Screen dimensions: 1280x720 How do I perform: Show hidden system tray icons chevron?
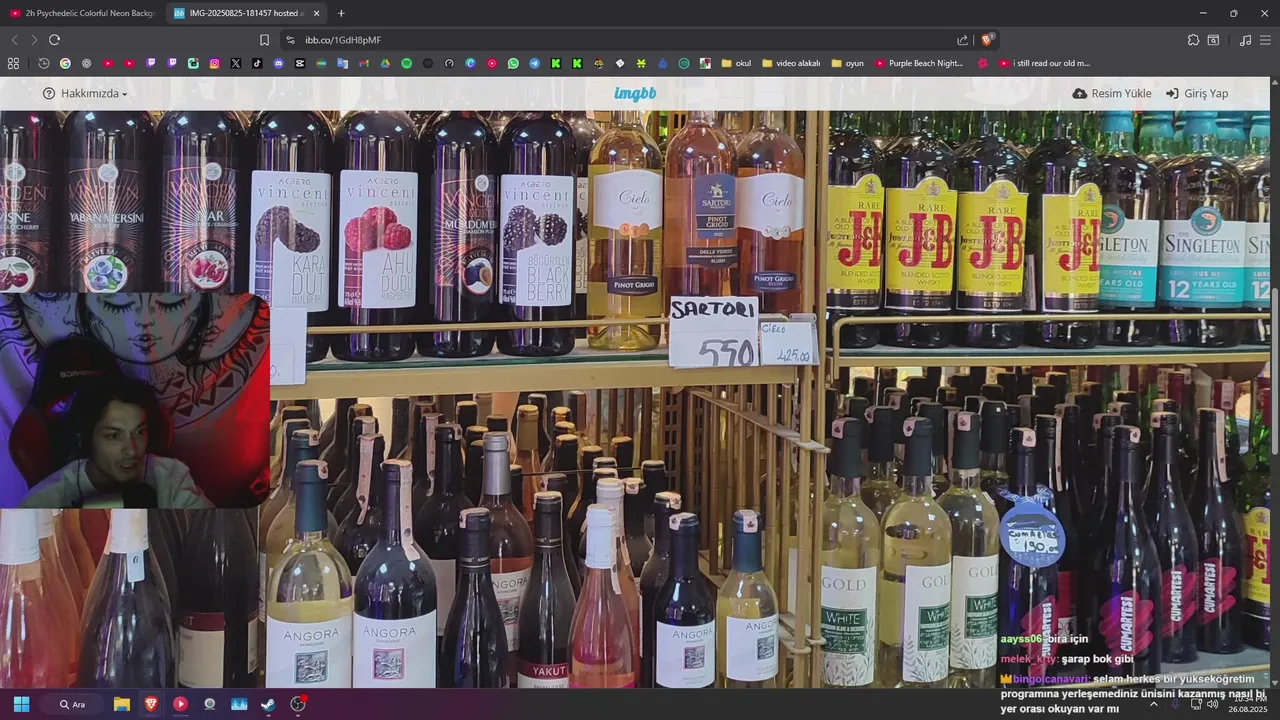coord(1153,704)
